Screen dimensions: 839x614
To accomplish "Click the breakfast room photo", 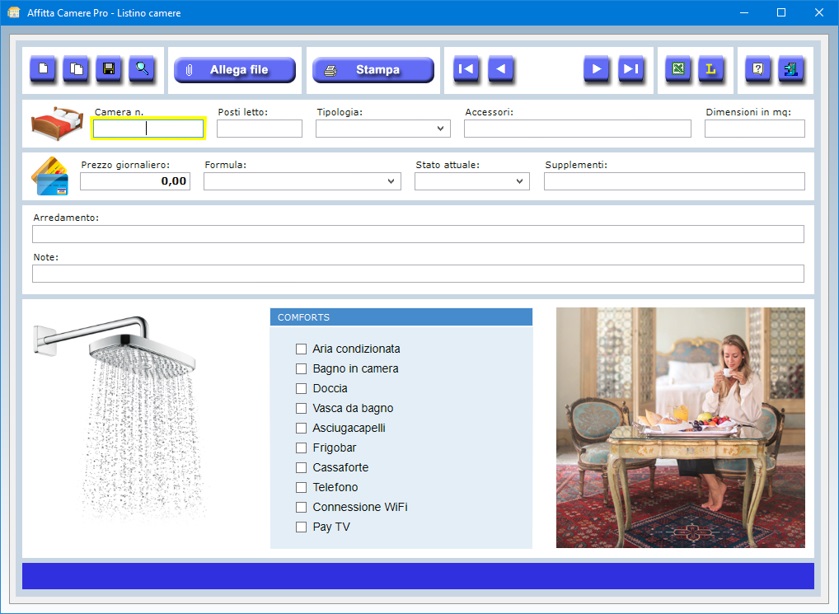I will 680,427.
